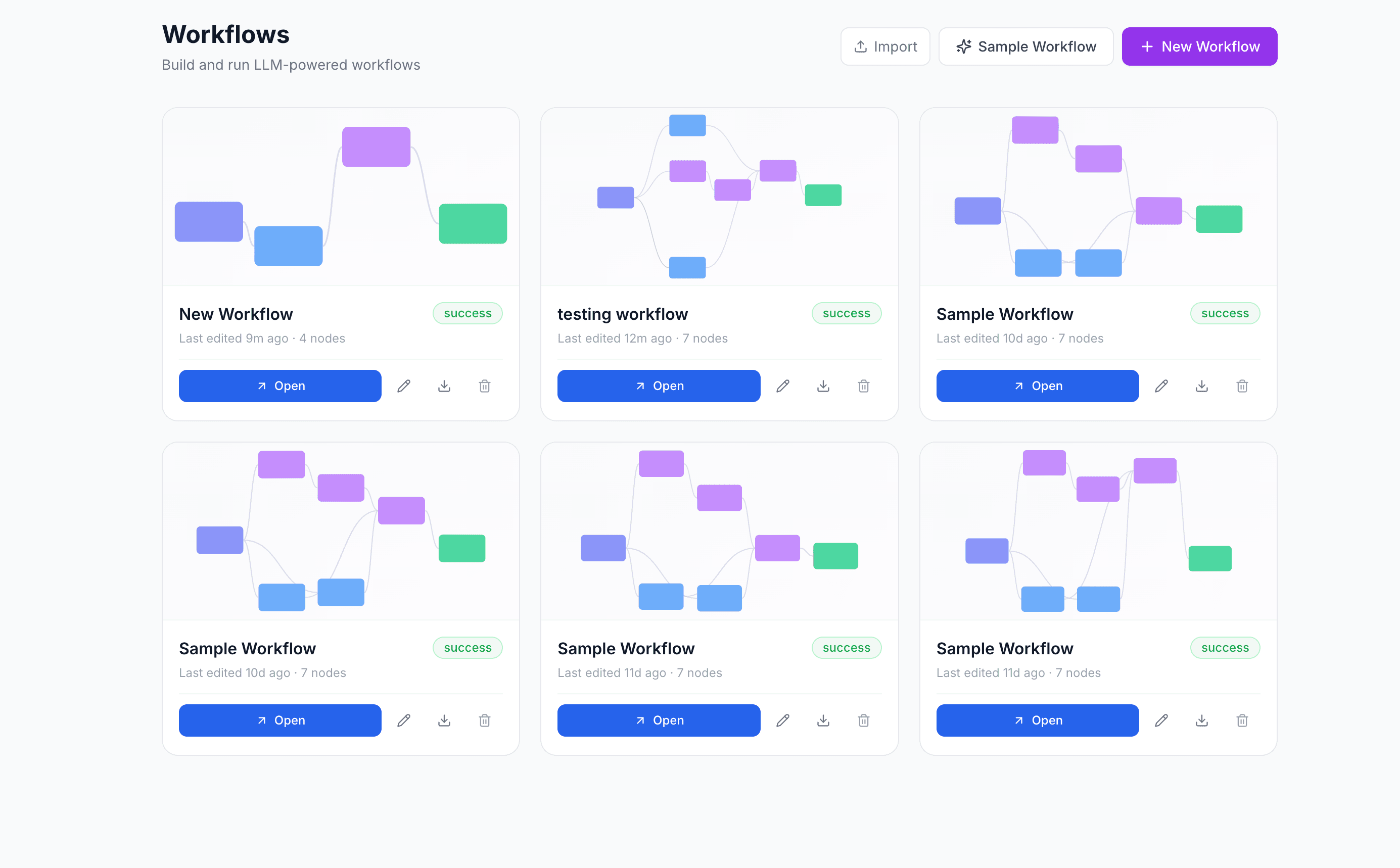Click the success badge on testing workflow card
Screen dimensions: 1400x868
click(x=847, y=313)
